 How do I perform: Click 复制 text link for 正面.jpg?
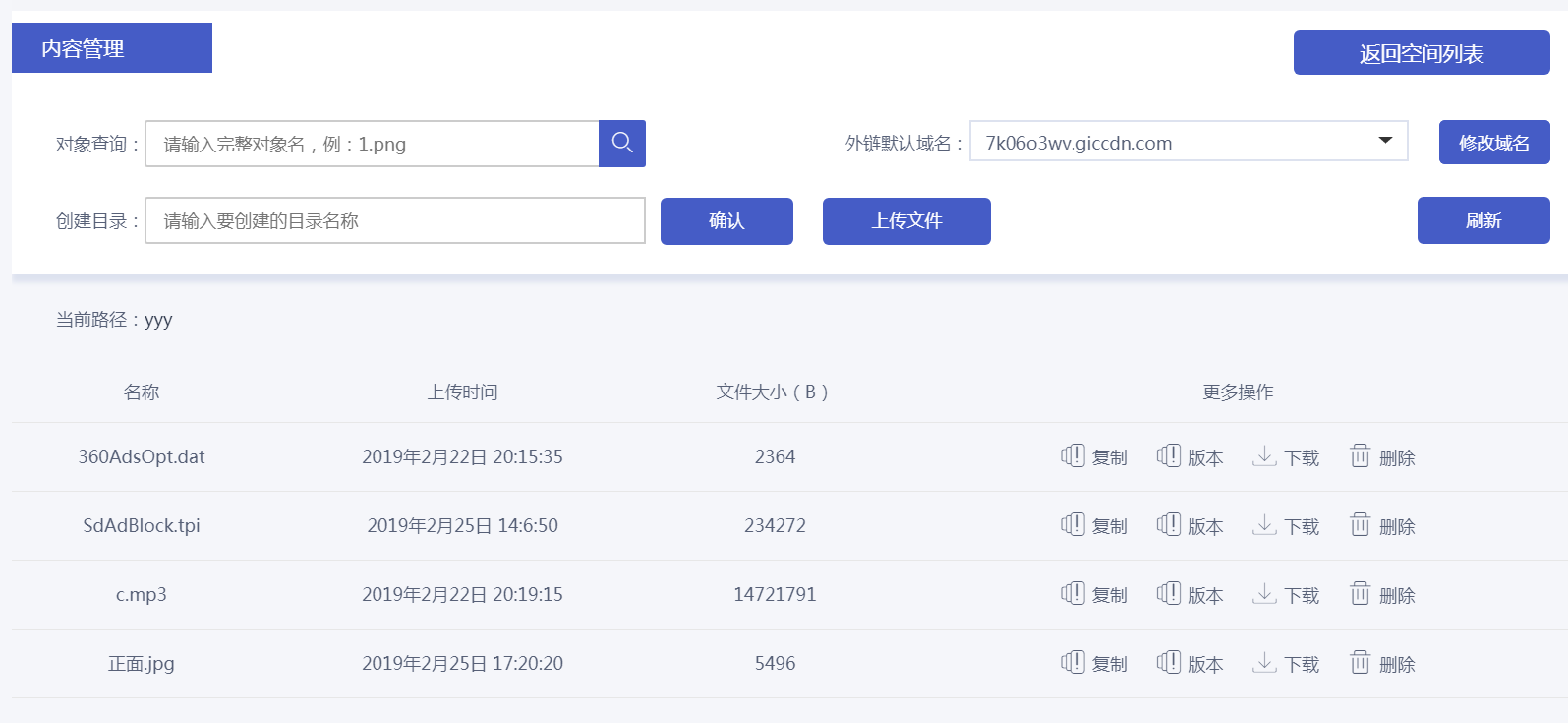[x=1110, y=664]
